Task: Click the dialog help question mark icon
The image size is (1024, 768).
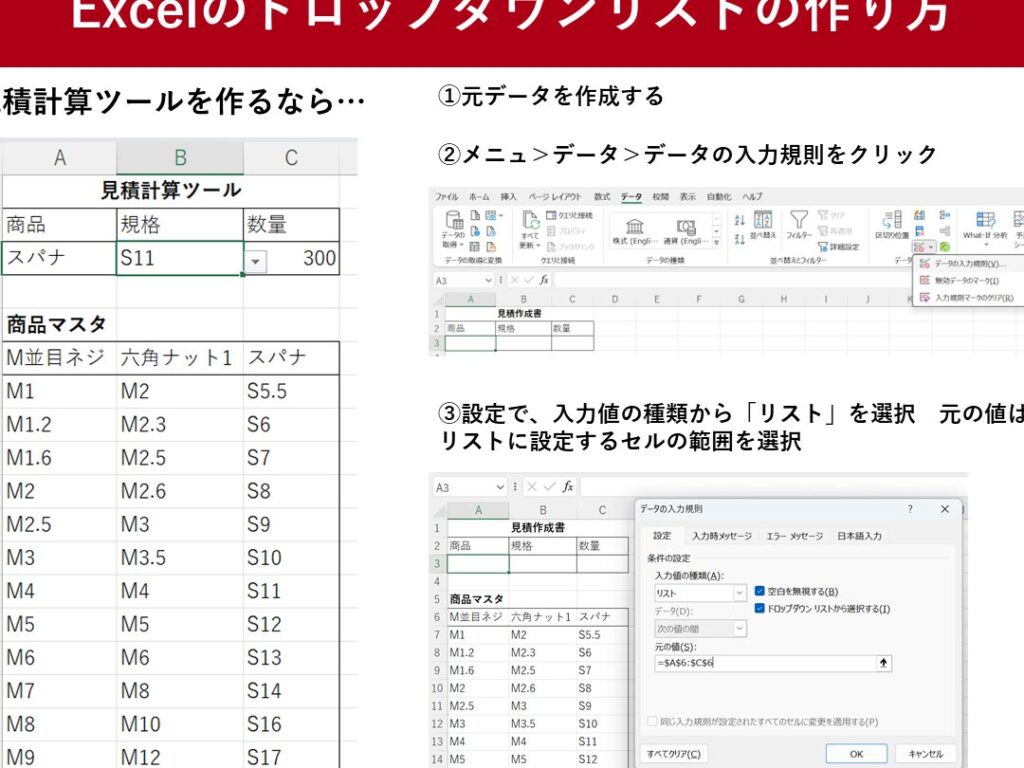Action: pyautogui.click(x=910, y=509)
